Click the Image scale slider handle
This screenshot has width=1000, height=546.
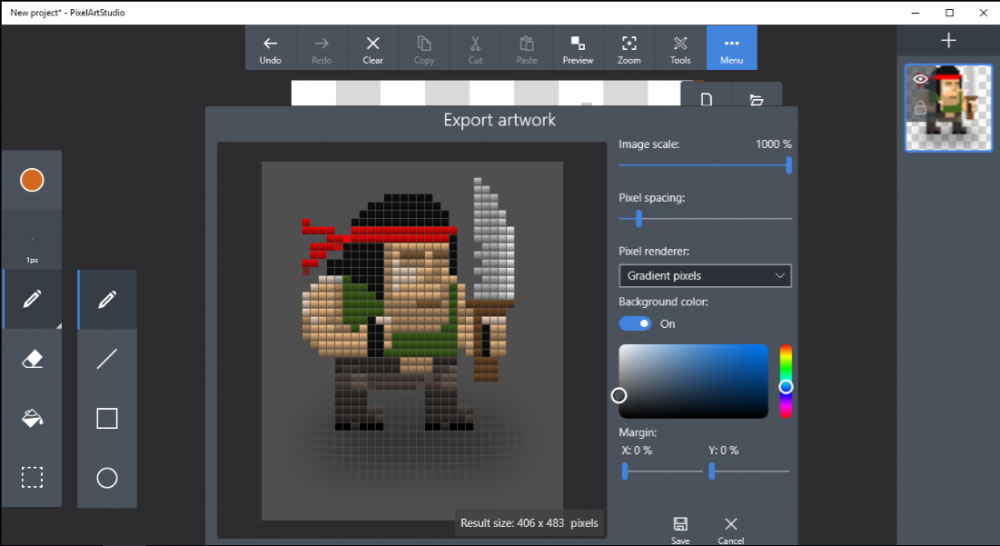click(789, 165)
